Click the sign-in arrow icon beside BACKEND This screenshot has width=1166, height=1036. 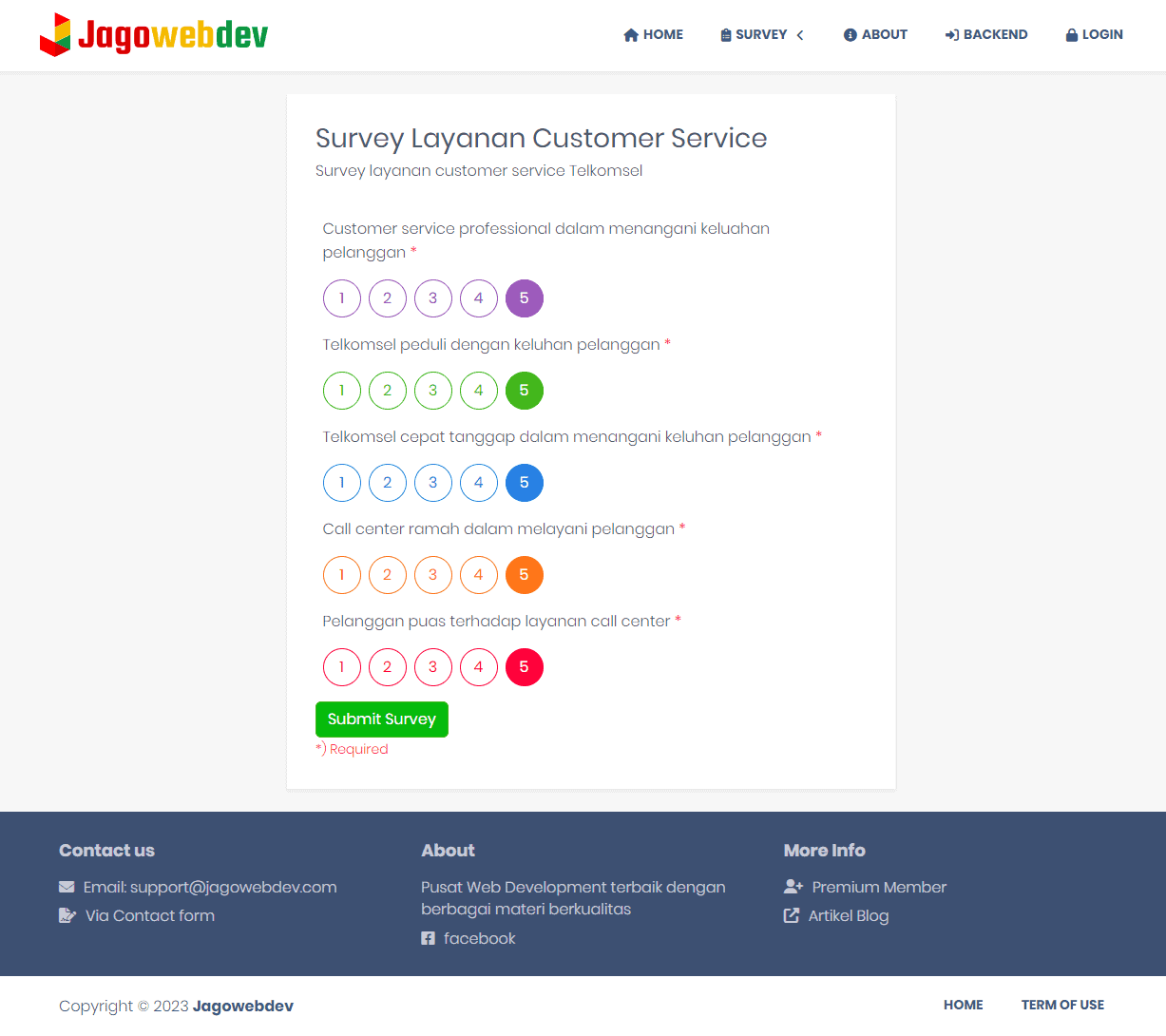point(952,35)
